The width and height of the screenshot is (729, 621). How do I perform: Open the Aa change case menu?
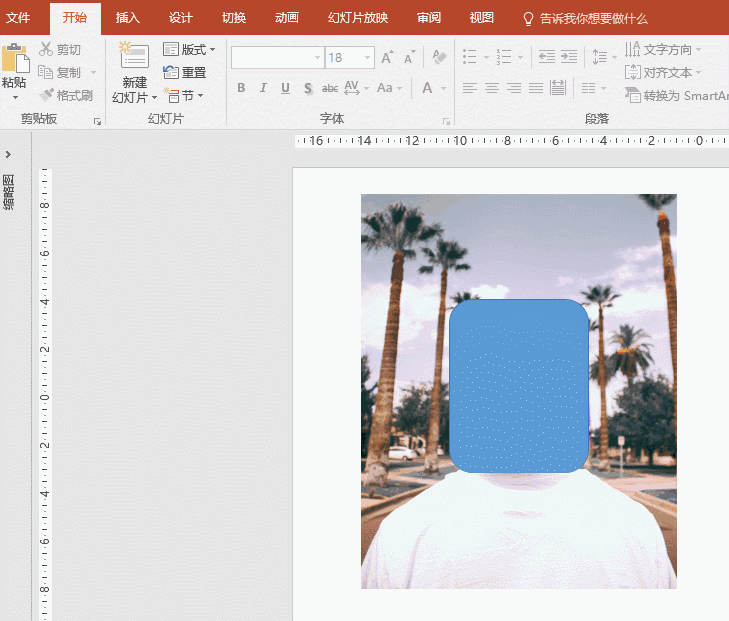click(389, 88)
